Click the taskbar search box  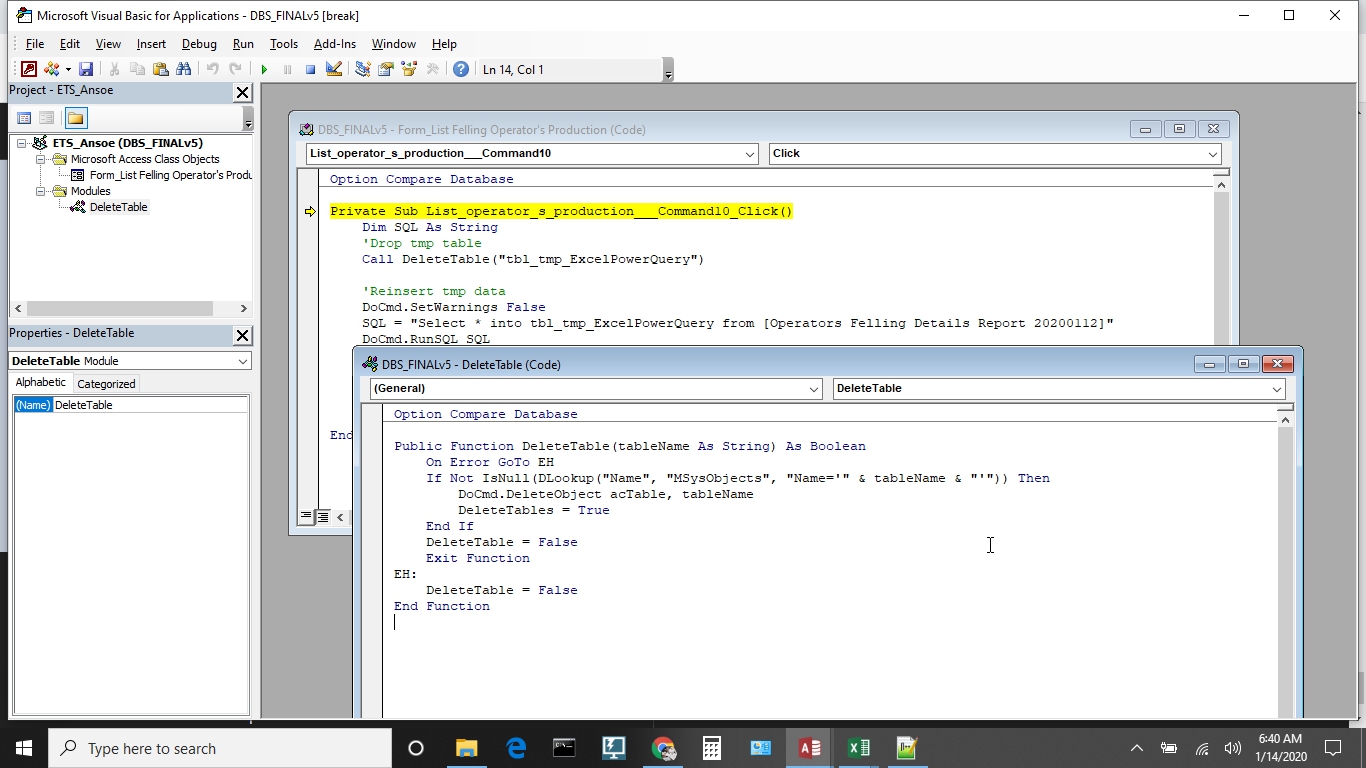(220, 748)
